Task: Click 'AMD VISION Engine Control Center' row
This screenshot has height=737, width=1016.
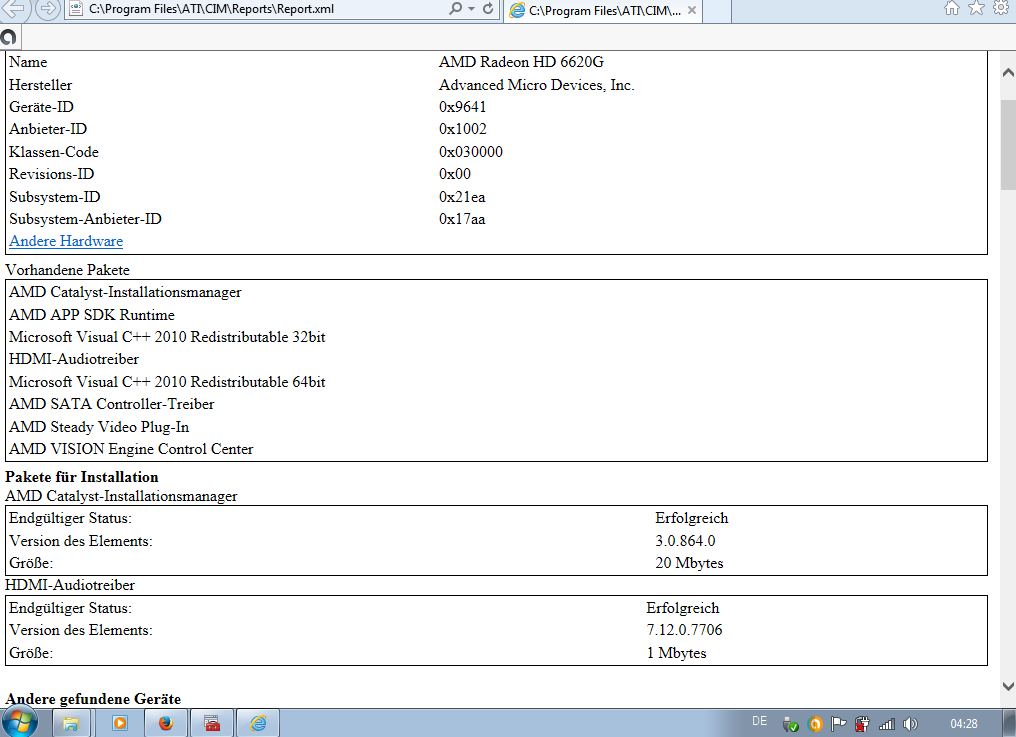Action: pyautogui.click(x=131, y=449)
